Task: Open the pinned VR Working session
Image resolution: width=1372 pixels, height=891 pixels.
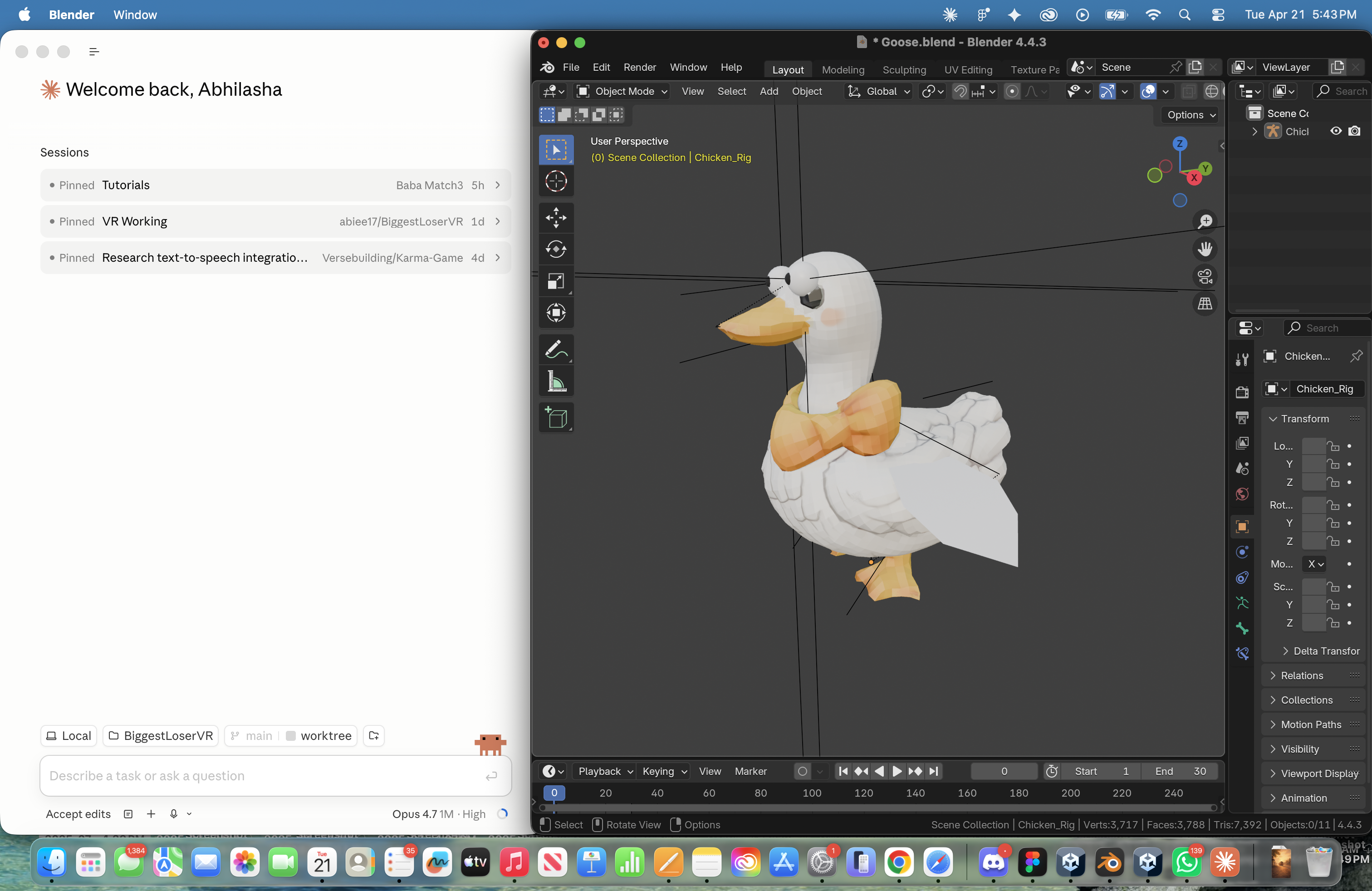Action: click(x=275, y=221)
